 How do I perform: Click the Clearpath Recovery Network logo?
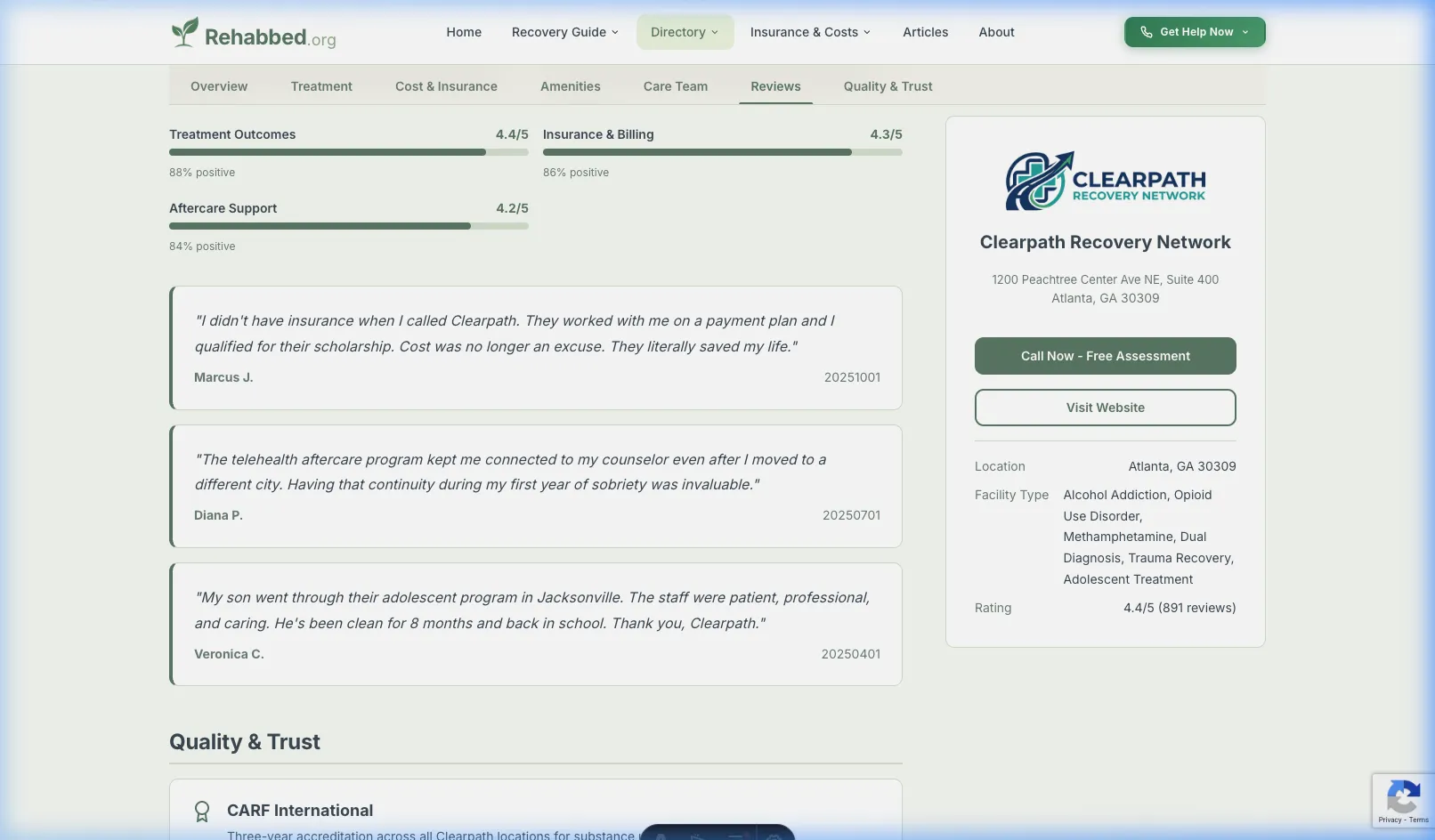coord(1105,181)
